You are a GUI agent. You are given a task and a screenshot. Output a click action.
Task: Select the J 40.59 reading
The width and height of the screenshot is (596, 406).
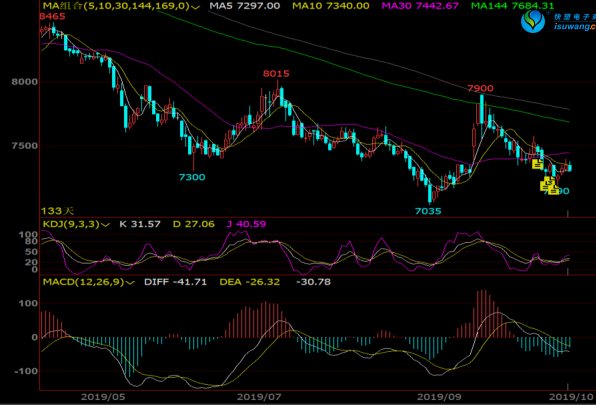[x=246, y=224]
